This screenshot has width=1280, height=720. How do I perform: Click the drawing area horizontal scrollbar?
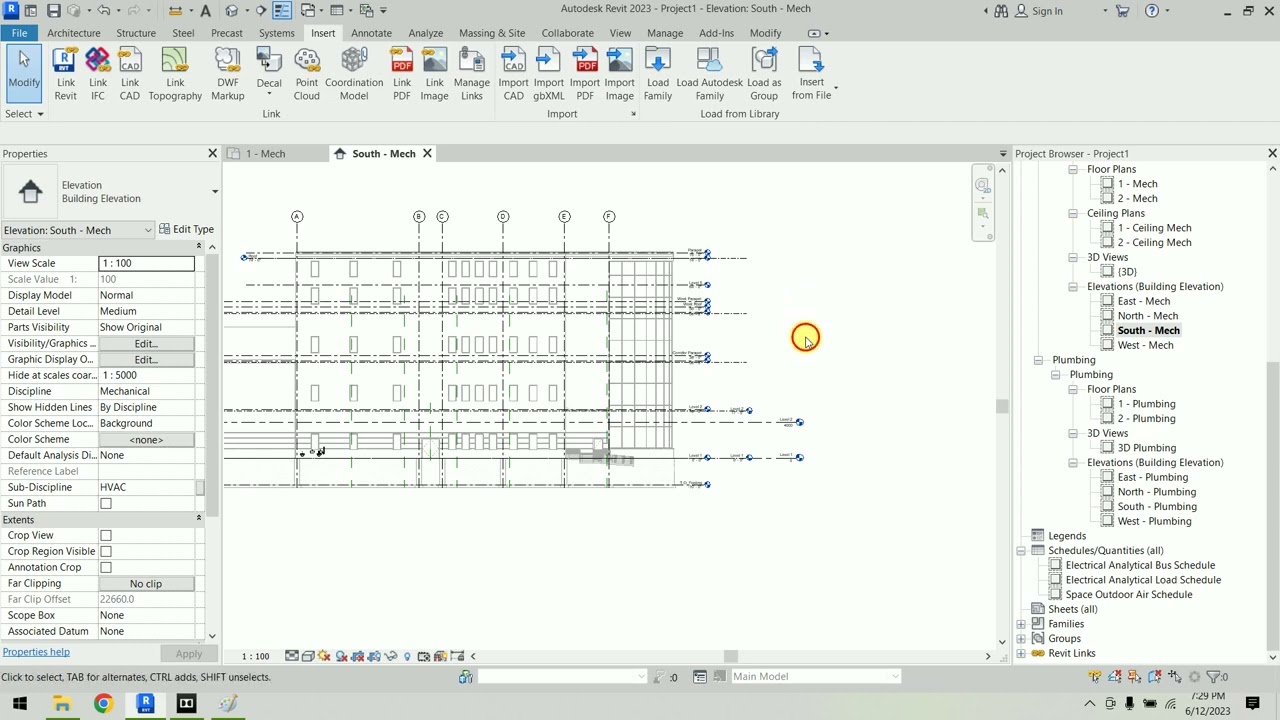tap(731, 656)
